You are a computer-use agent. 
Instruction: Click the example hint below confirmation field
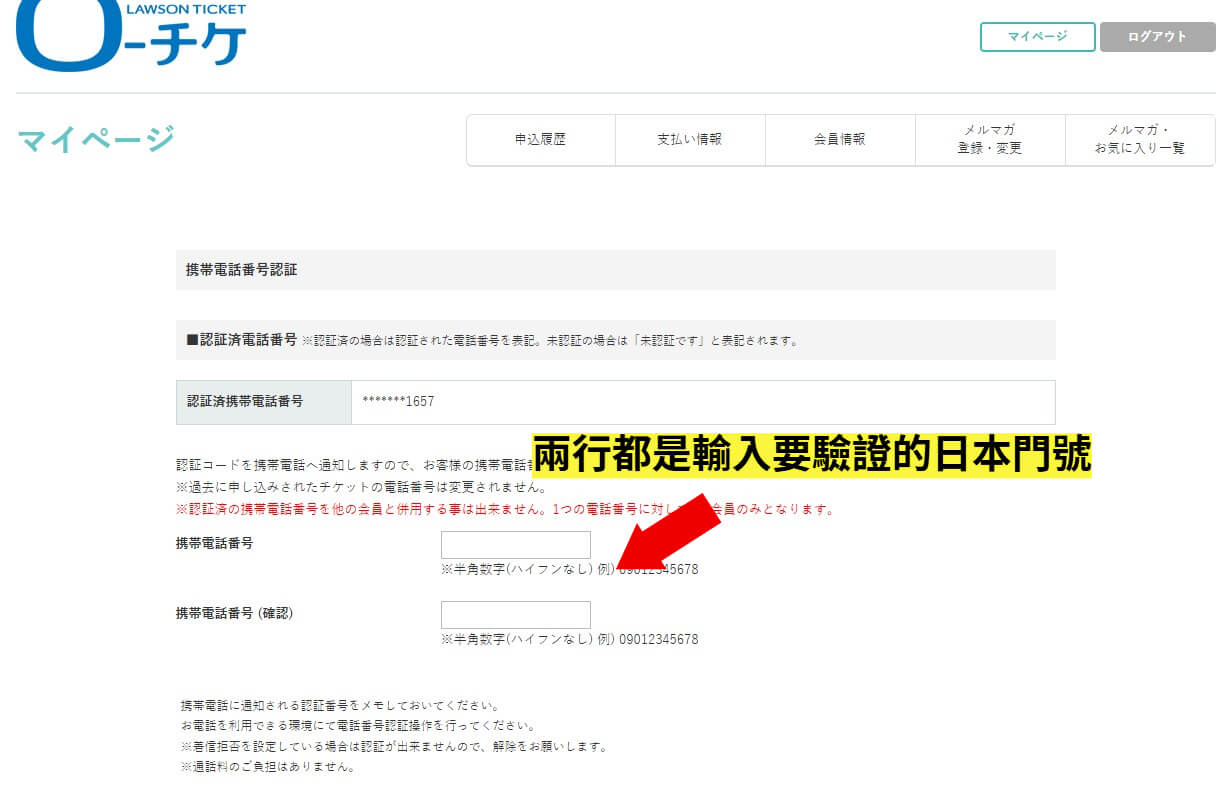pyautogui.click(x=569, y=640)
